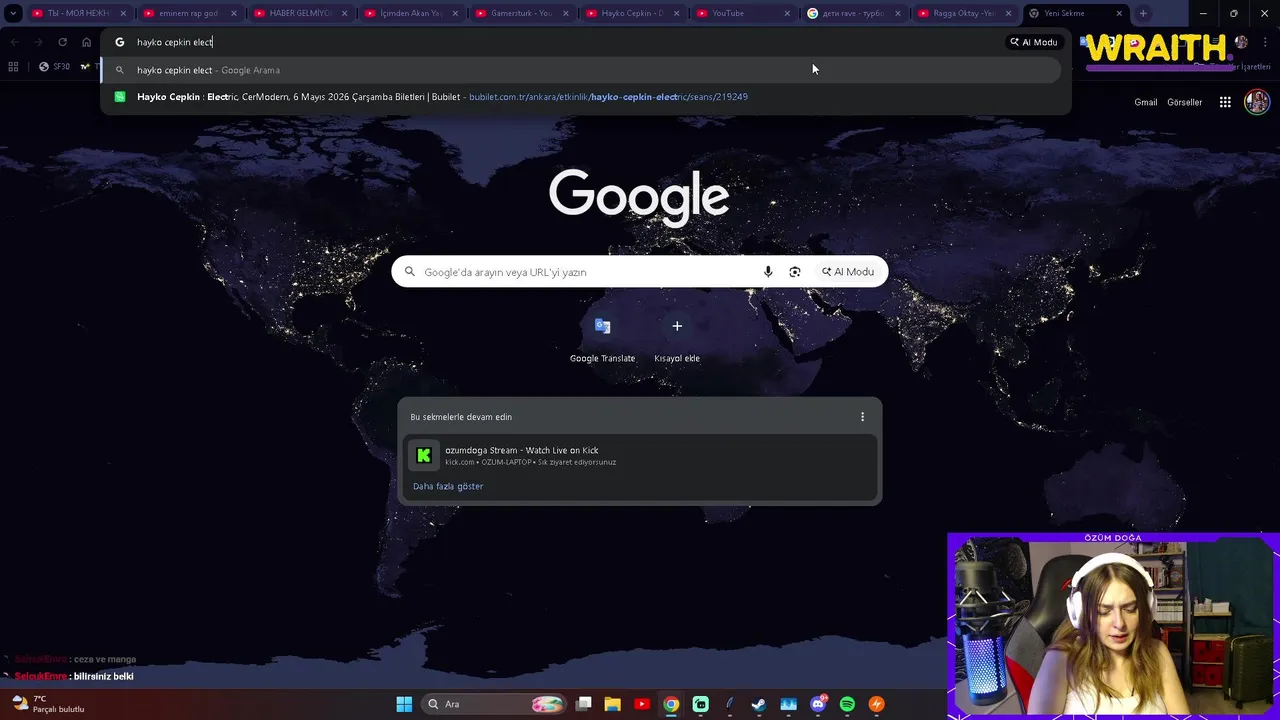
Task: Click the Windows taskbar Ara search box
Action: 496,704
